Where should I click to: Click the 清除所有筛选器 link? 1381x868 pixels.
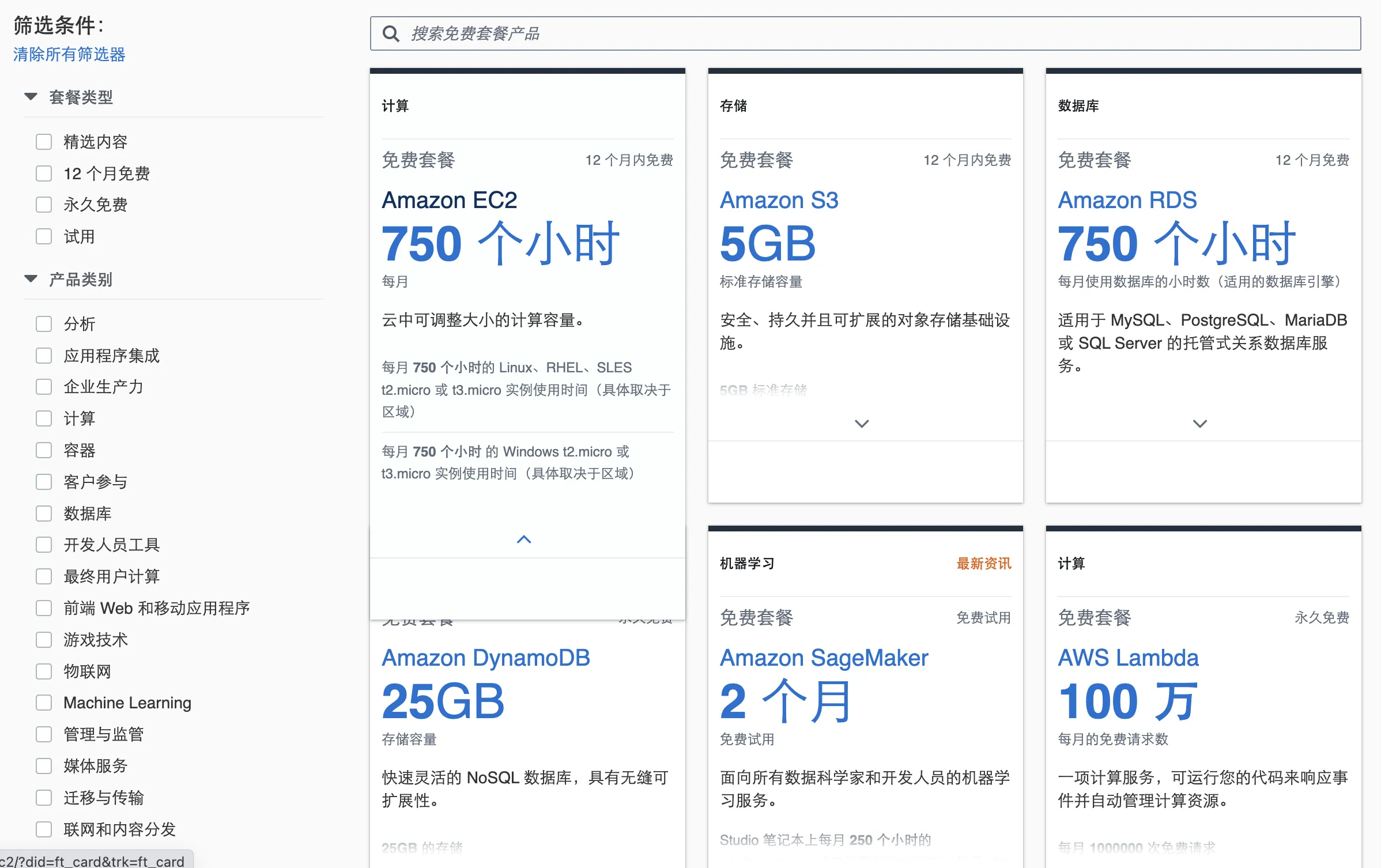69,54
